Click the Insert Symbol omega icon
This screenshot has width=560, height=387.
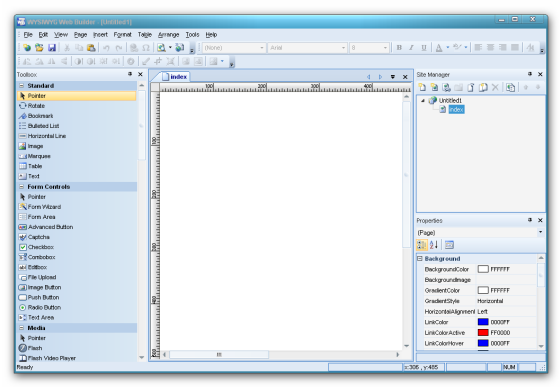146,47
